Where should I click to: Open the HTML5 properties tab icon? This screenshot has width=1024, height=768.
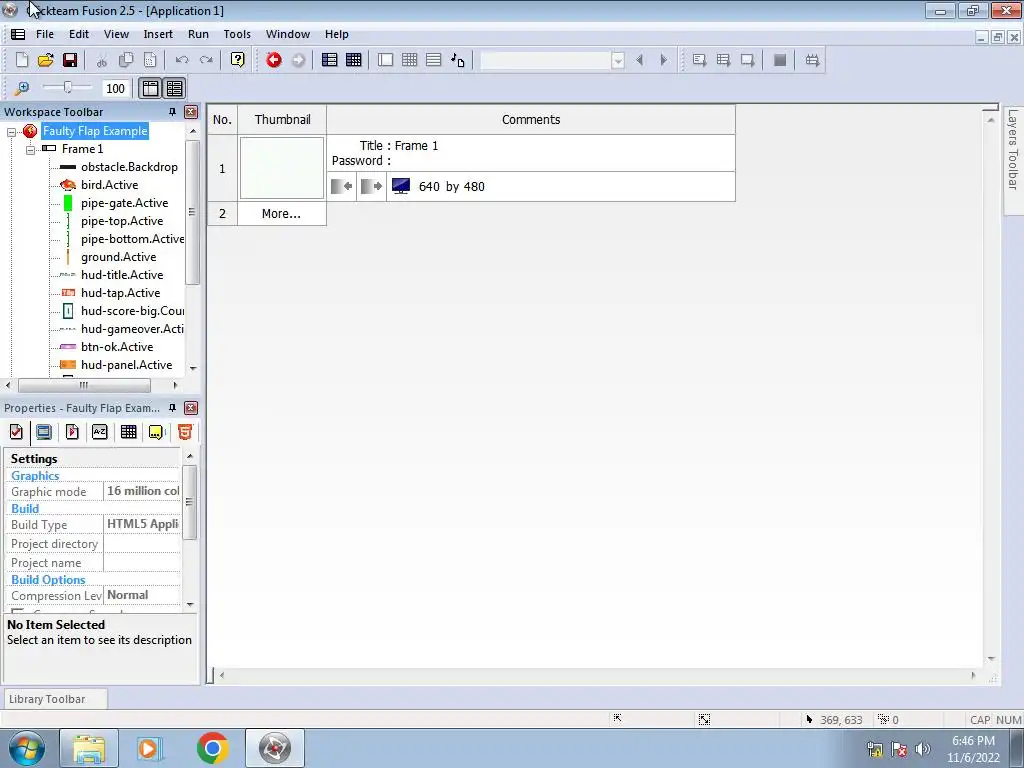(x=185, y=432)
